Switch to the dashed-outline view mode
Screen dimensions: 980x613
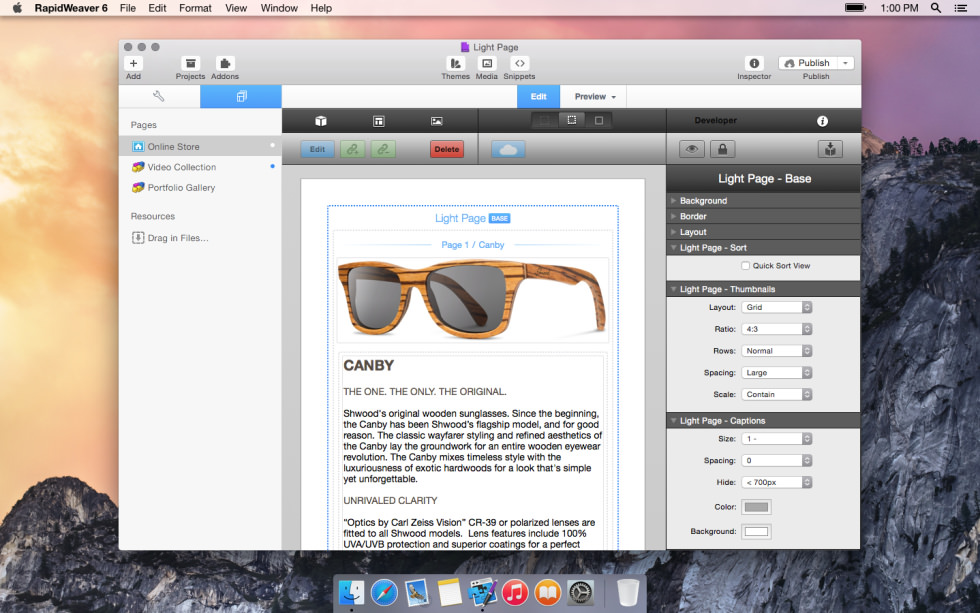tap(571, 120)
